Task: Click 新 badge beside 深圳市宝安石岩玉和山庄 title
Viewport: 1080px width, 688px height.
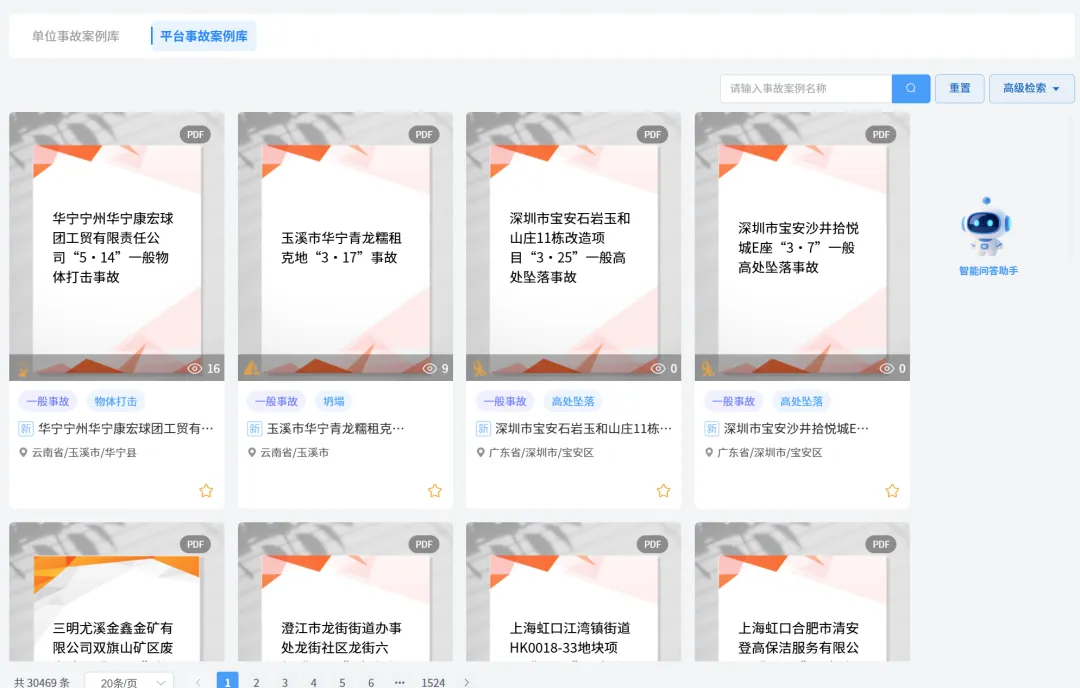Action: tap(483, 428)
